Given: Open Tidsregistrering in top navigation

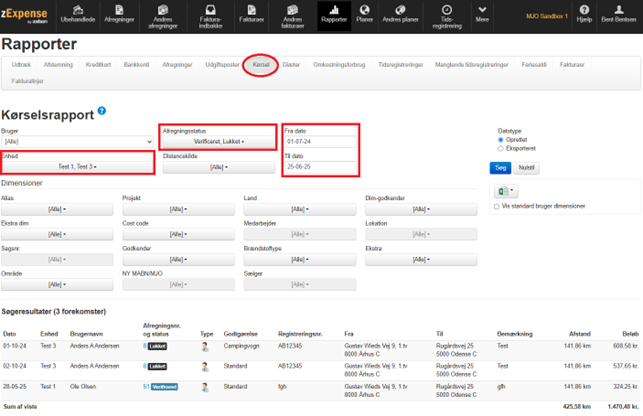Looking at the screenshot, I should pyautogui.click(x=447, y=16).
